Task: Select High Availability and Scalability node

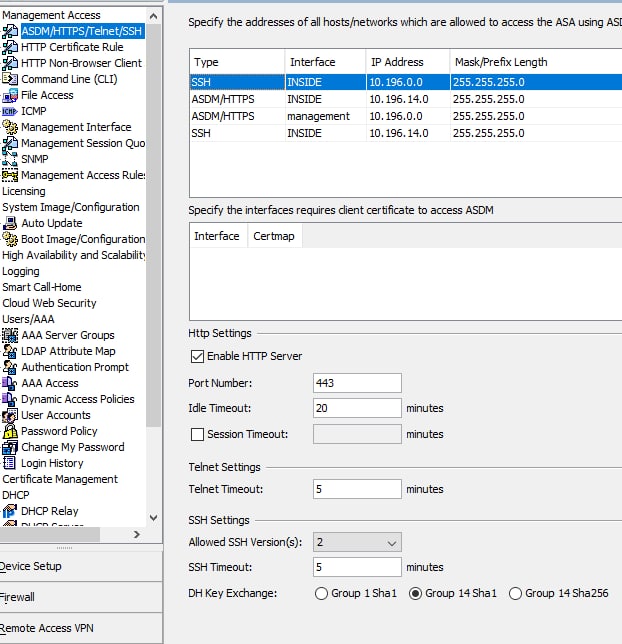Action: click(x=74, y=255)
